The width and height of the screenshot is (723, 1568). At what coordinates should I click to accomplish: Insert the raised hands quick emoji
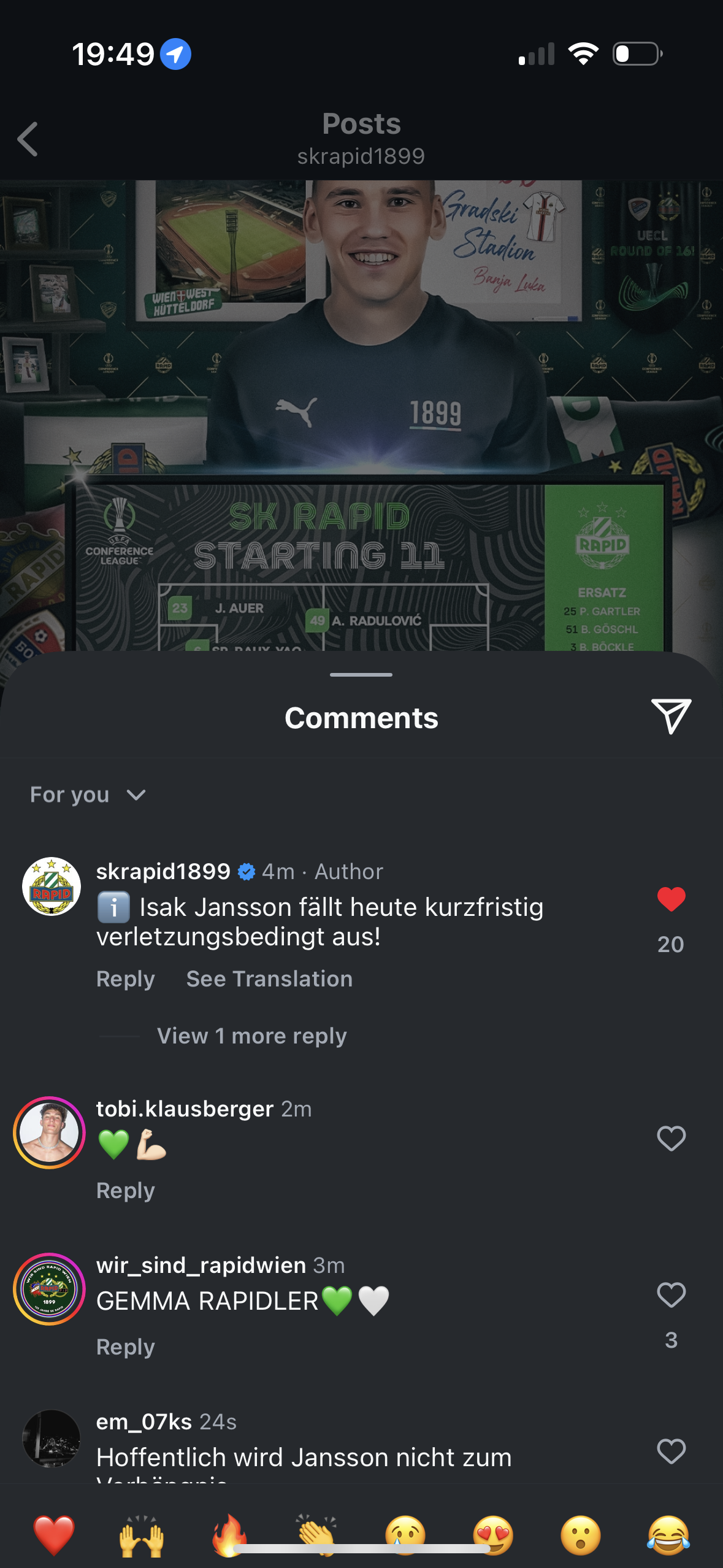(142, 1535)
